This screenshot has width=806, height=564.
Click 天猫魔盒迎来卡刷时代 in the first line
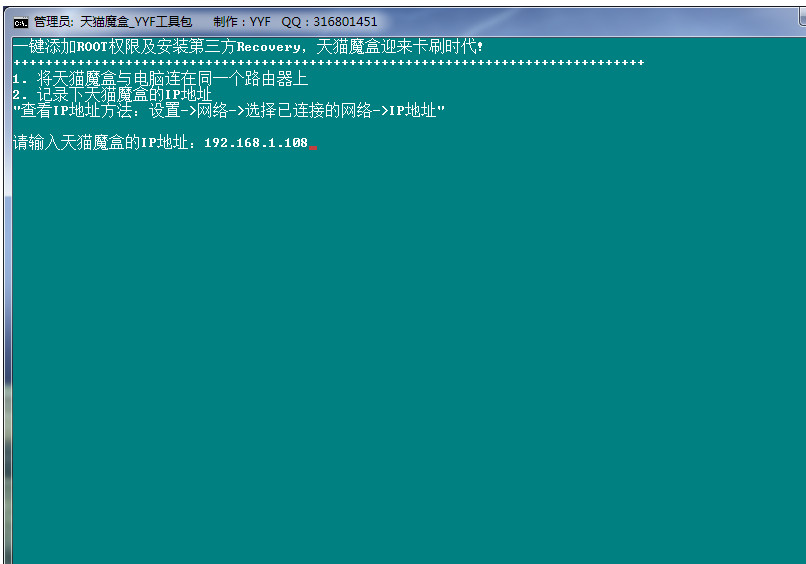399,47
